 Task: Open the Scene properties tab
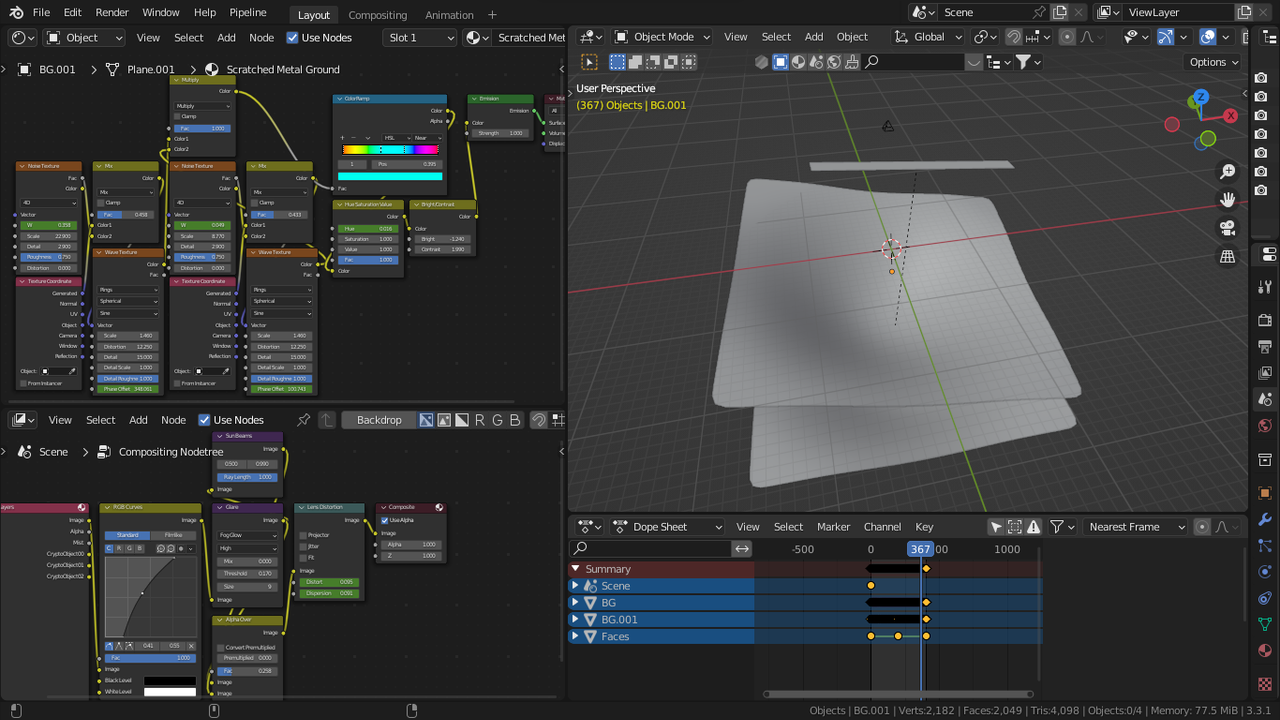click(1265, 399)
